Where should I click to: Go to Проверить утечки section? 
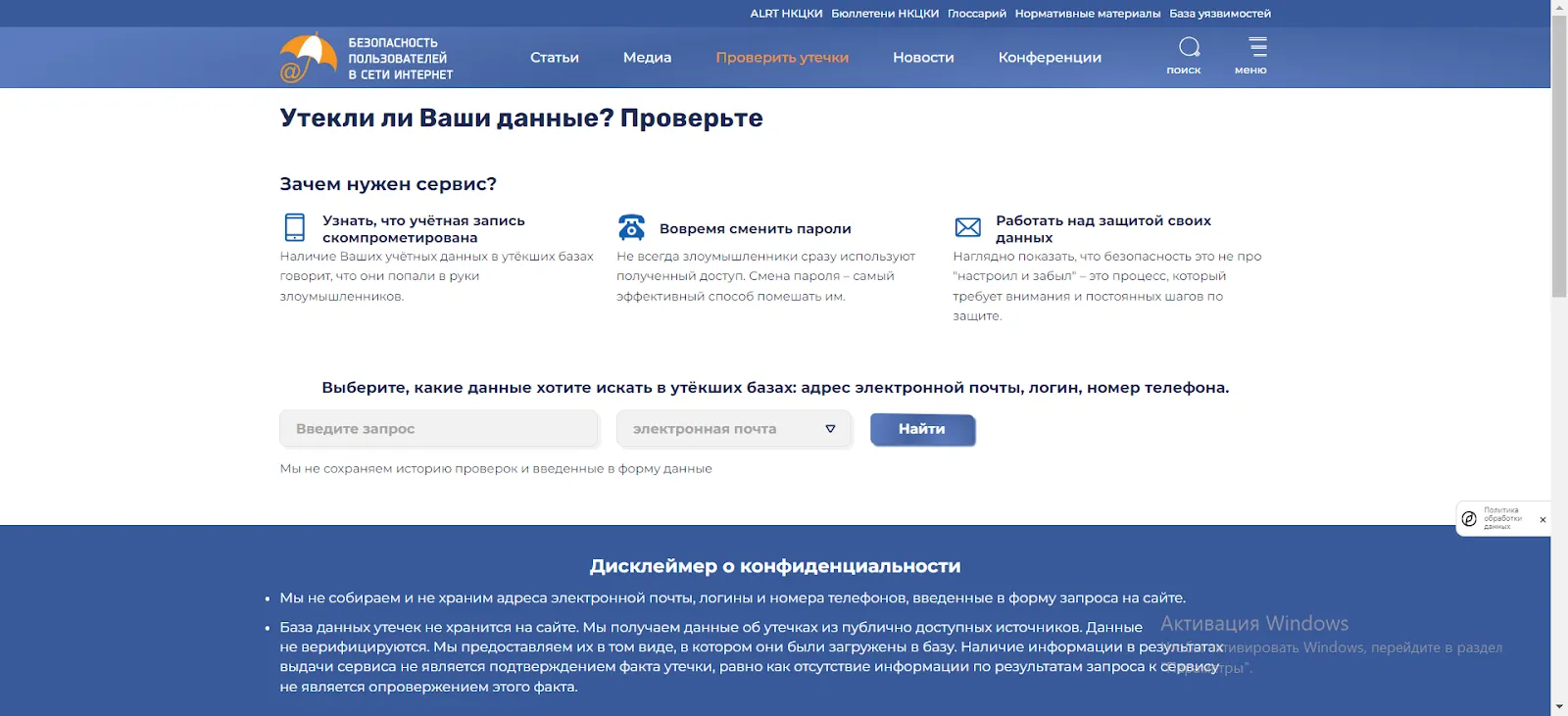(x=782, y=58)
